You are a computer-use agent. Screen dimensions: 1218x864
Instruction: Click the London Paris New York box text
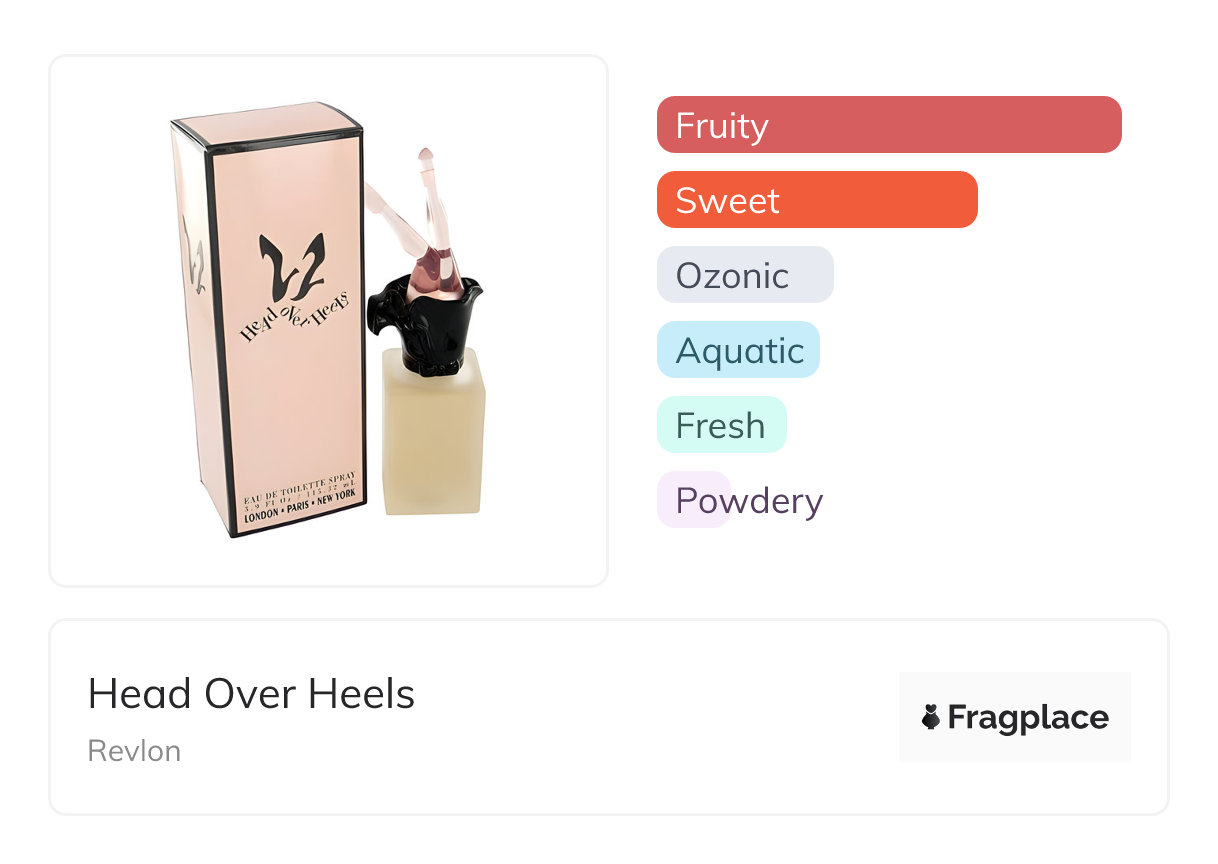pos(306,503)
